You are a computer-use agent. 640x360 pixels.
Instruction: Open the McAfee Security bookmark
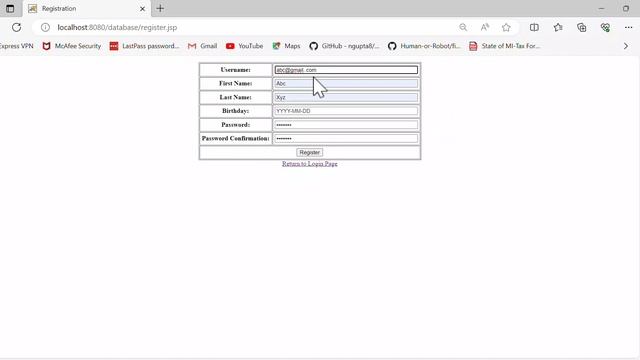(72, 46)
